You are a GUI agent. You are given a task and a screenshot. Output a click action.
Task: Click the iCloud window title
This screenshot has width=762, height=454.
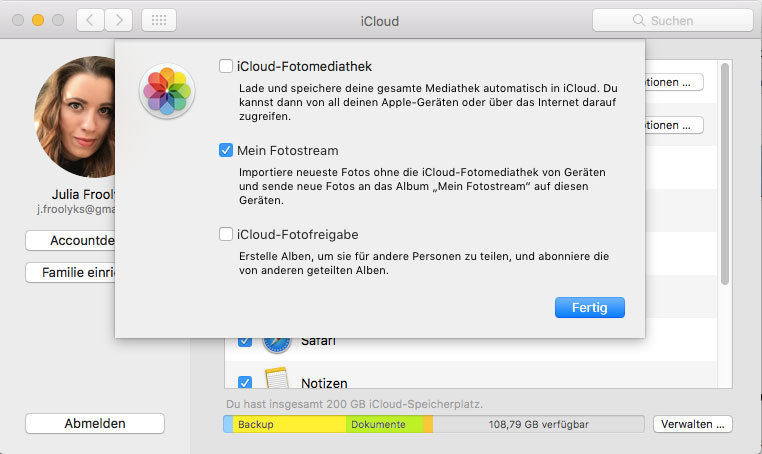point(380,21)
